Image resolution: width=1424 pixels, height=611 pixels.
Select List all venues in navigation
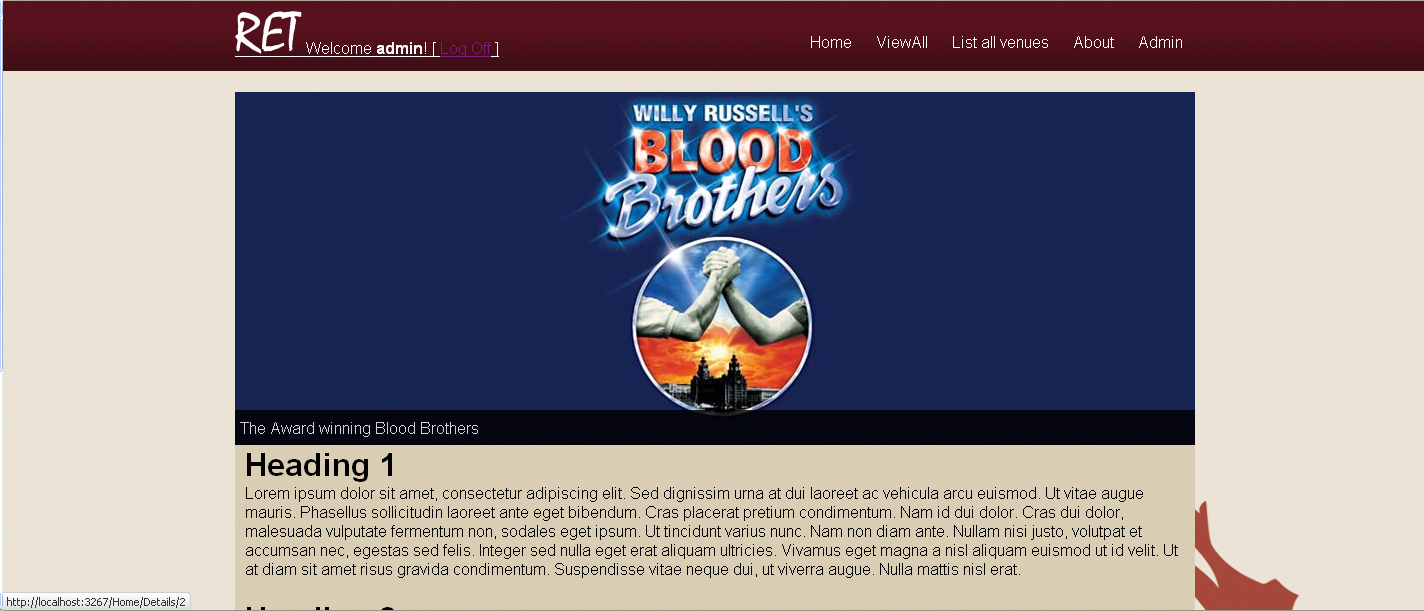(x=1000, y=42)
